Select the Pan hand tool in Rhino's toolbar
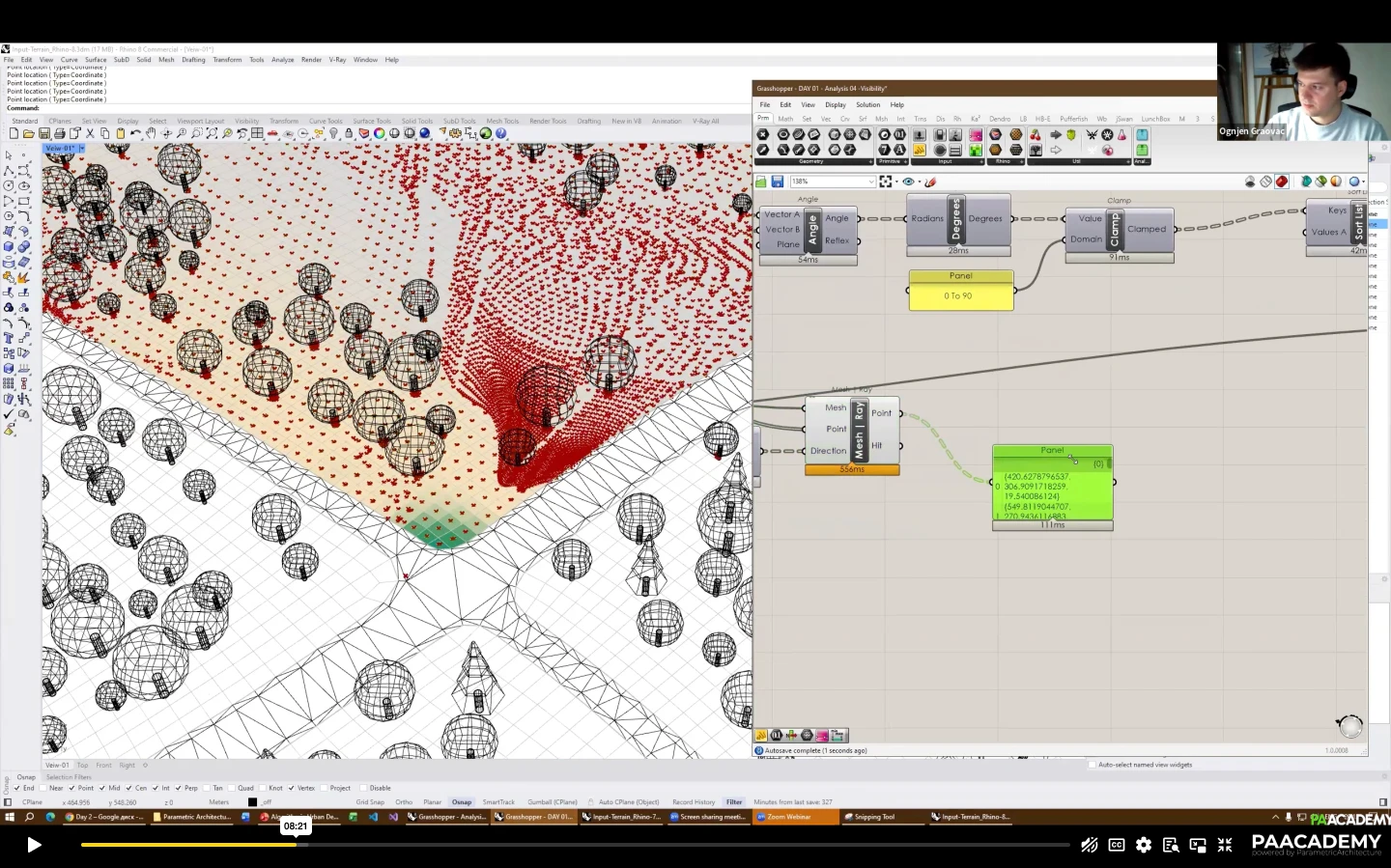The width and height of the screenshot is (1391, 868). pos(152,134)
